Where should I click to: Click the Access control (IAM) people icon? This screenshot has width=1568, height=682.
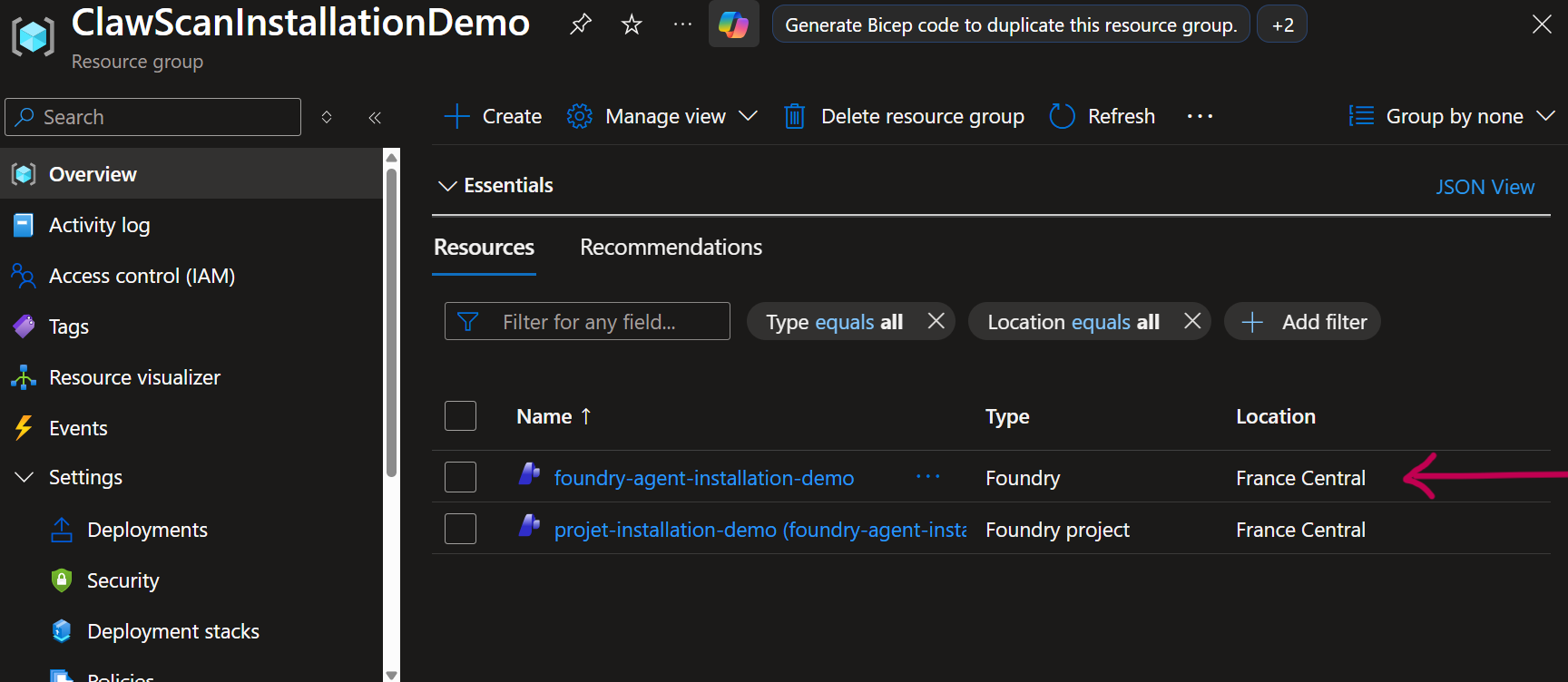24,276
